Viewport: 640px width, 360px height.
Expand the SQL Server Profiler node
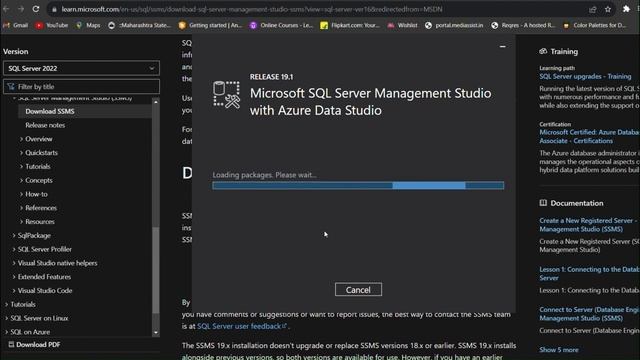point(14,249)
